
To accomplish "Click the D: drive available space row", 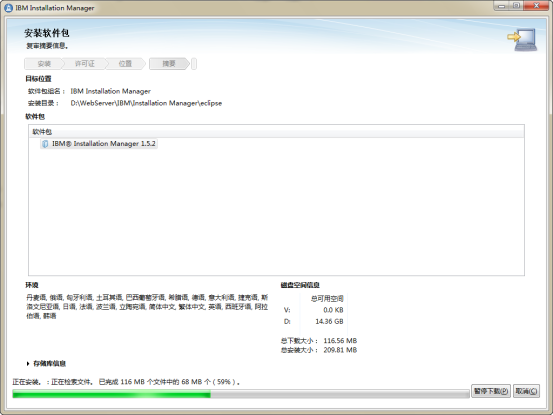I will [x=314, y=322].
